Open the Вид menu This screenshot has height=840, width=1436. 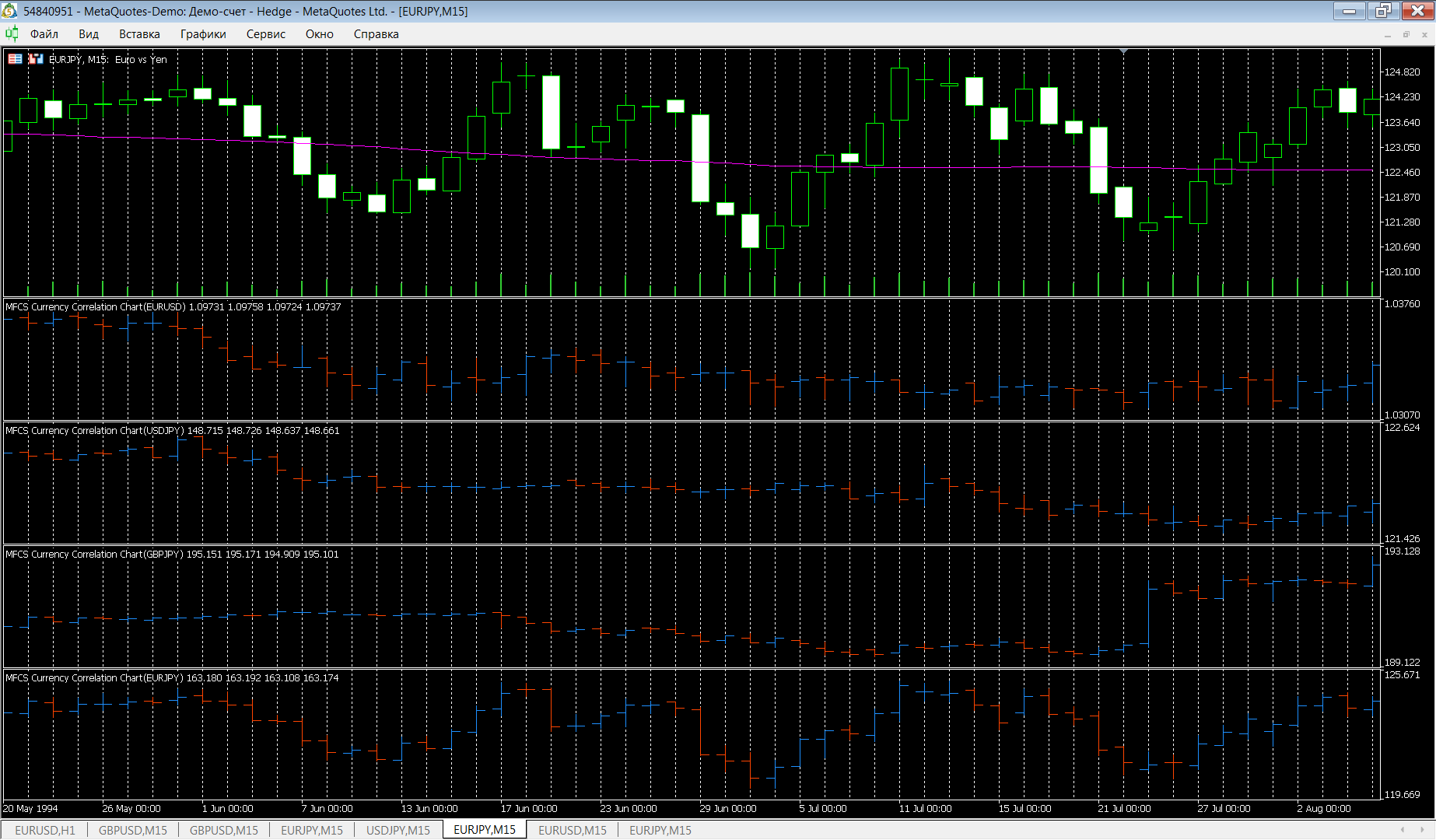coord(89,34)
